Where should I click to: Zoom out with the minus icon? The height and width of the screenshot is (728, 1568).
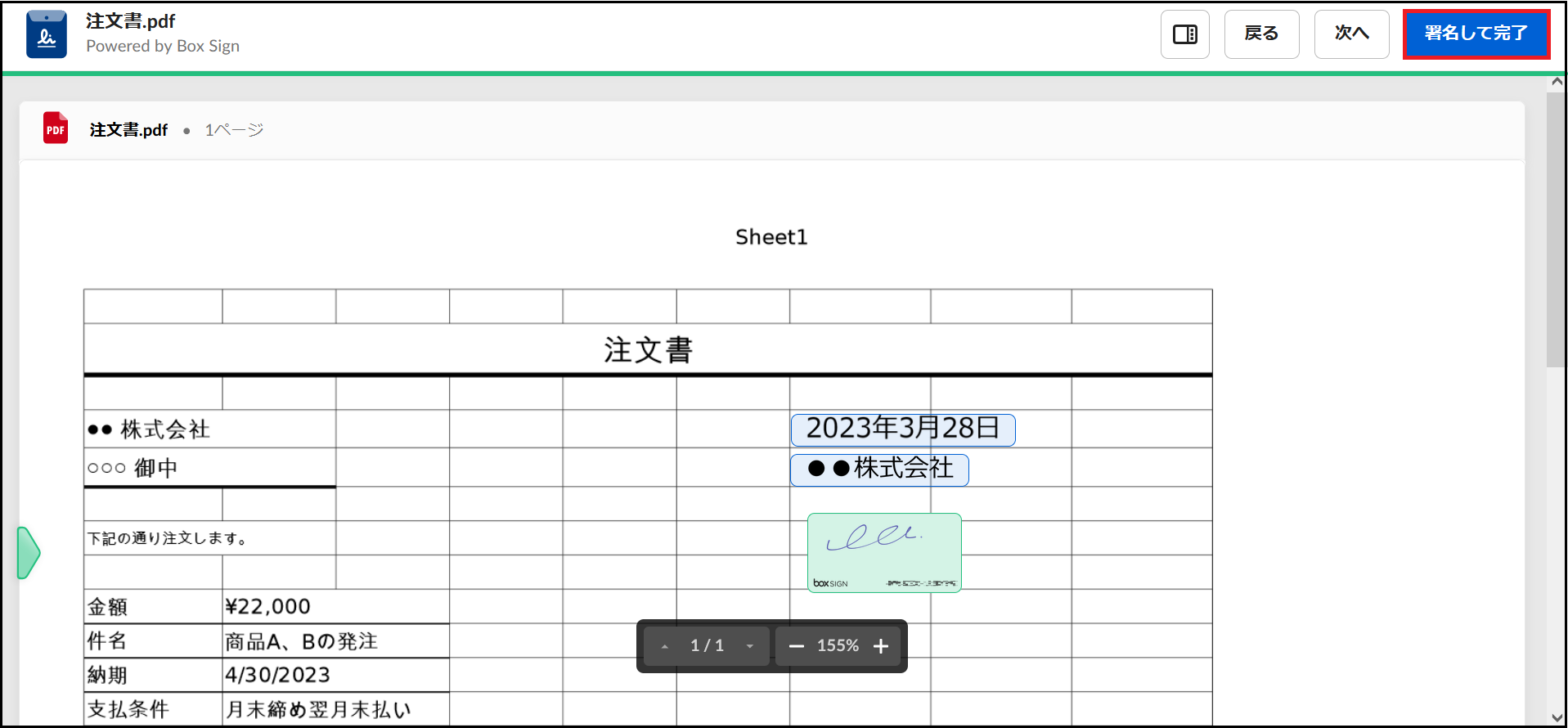pyautogui.click(x=796, y=646)
